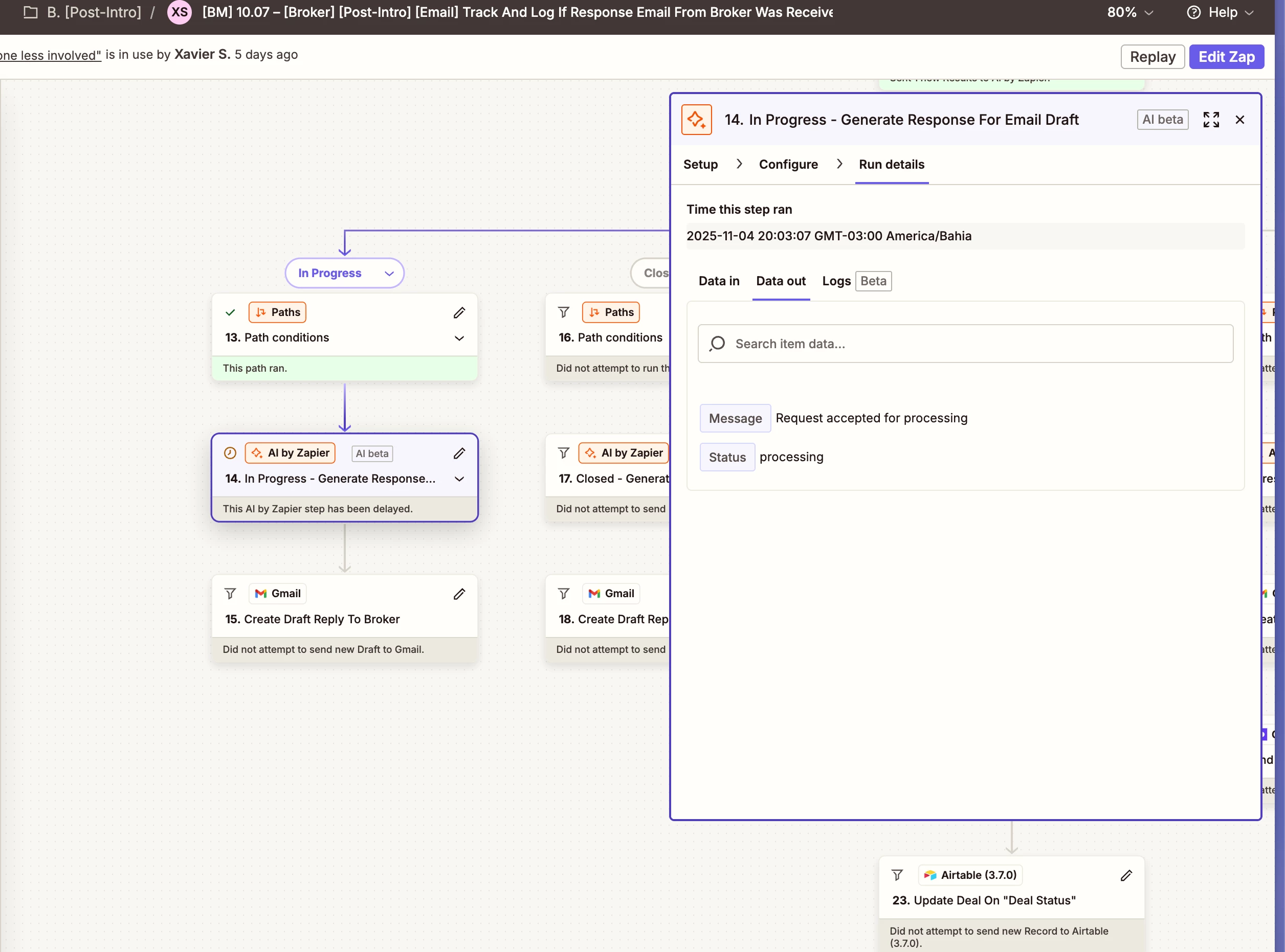The width and height of the screenshot is (1285, 952).
Task: Click the Replay button
Action: 1152,56
